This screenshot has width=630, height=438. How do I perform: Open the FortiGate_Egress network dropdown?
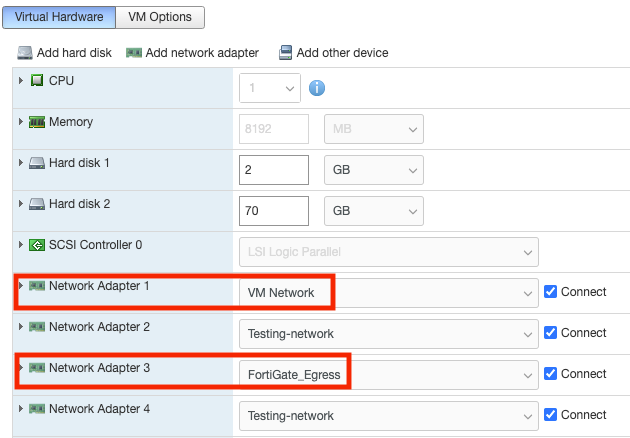(388, 375)
